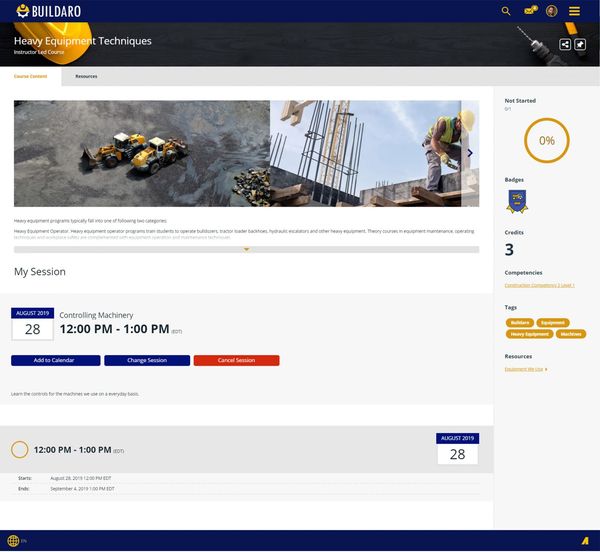Image resolution: width=600 pixels, height=552 pixels.
Task: Switch to the Course Content tab
Action: pos(31,77)
